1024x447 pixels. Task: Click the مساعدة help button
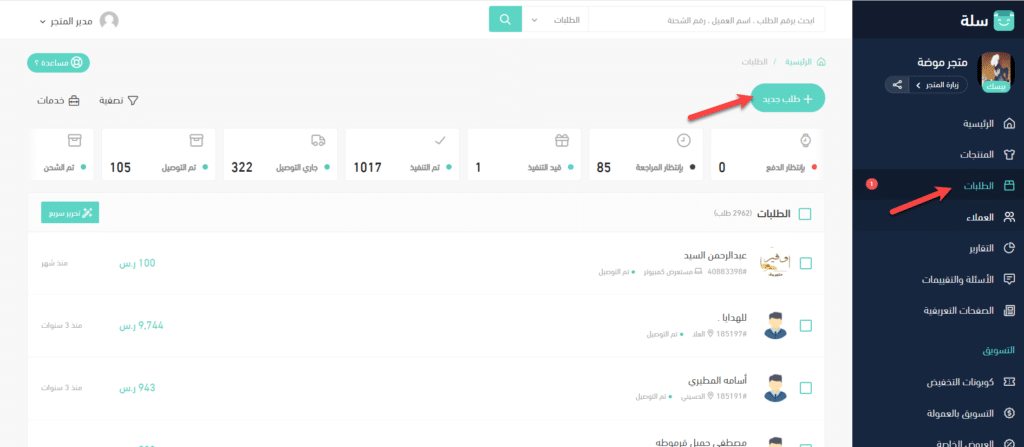58,63
